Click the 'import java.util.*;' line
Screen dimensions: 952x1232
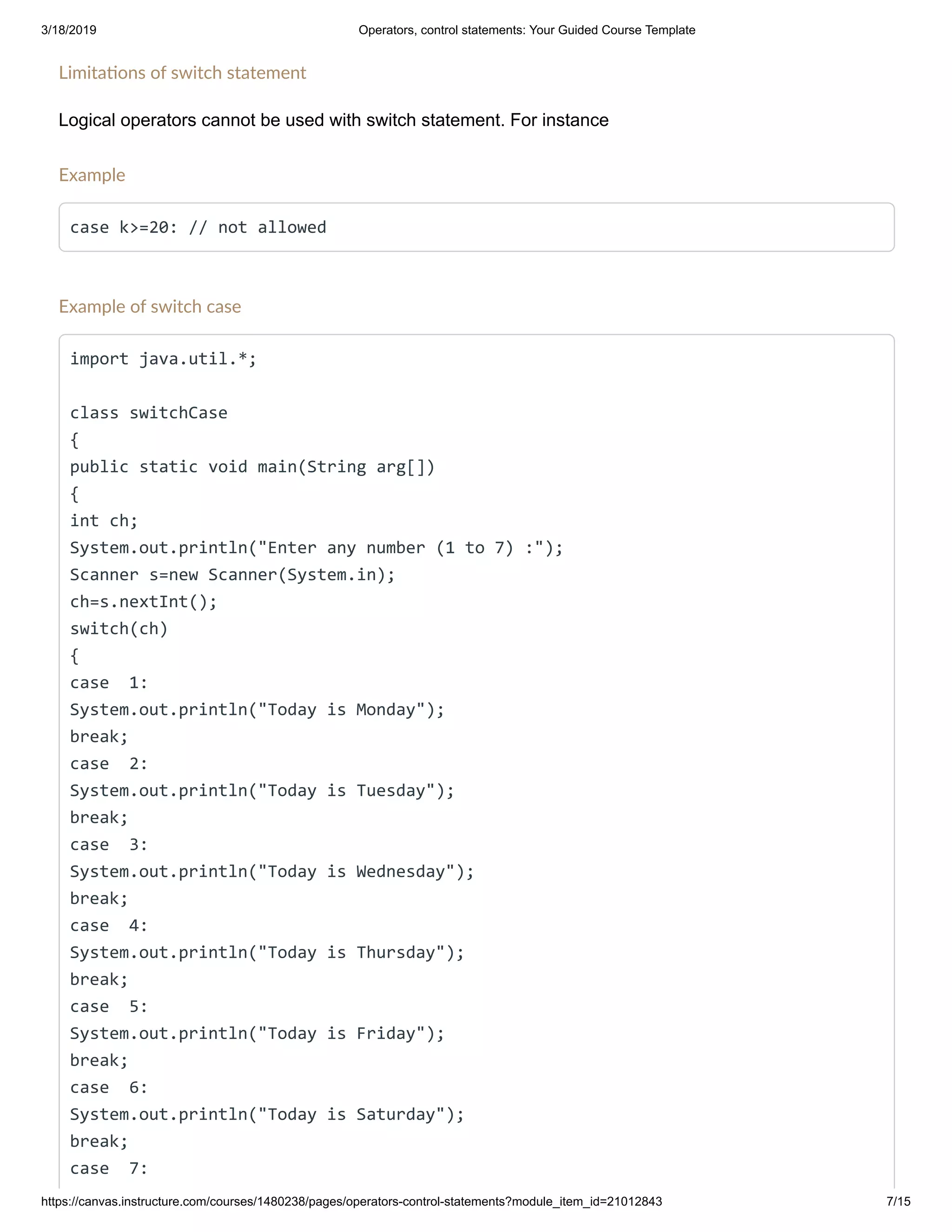[x=163, y=359]
